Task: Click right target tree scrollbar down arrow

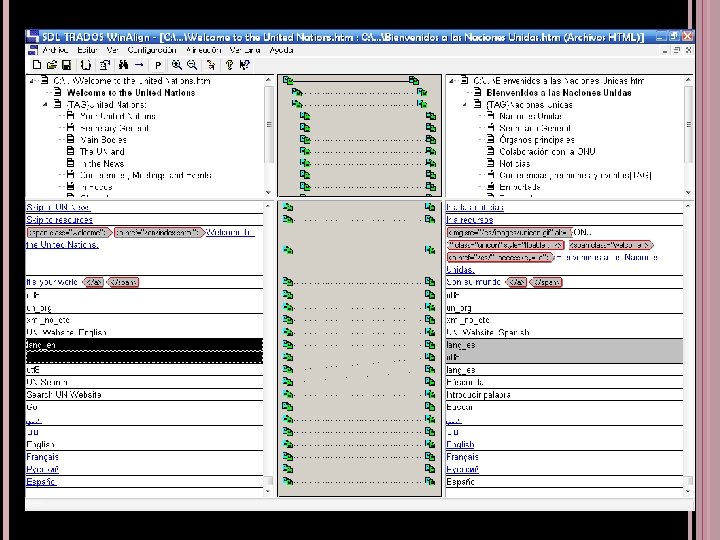Action: pyautogui.click(x=688, y=192)
